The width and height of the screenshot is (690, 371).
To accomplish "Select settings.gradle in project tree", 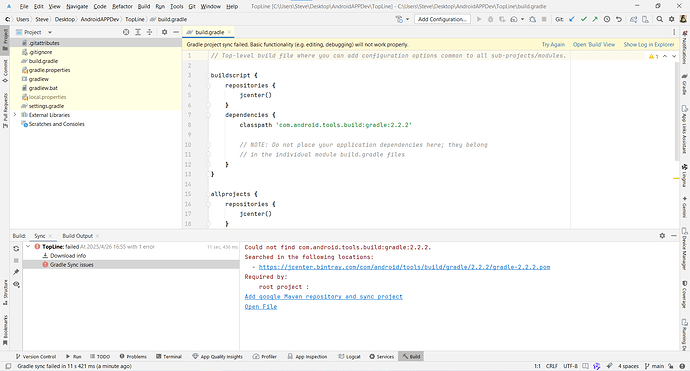I will coord(46,106).
